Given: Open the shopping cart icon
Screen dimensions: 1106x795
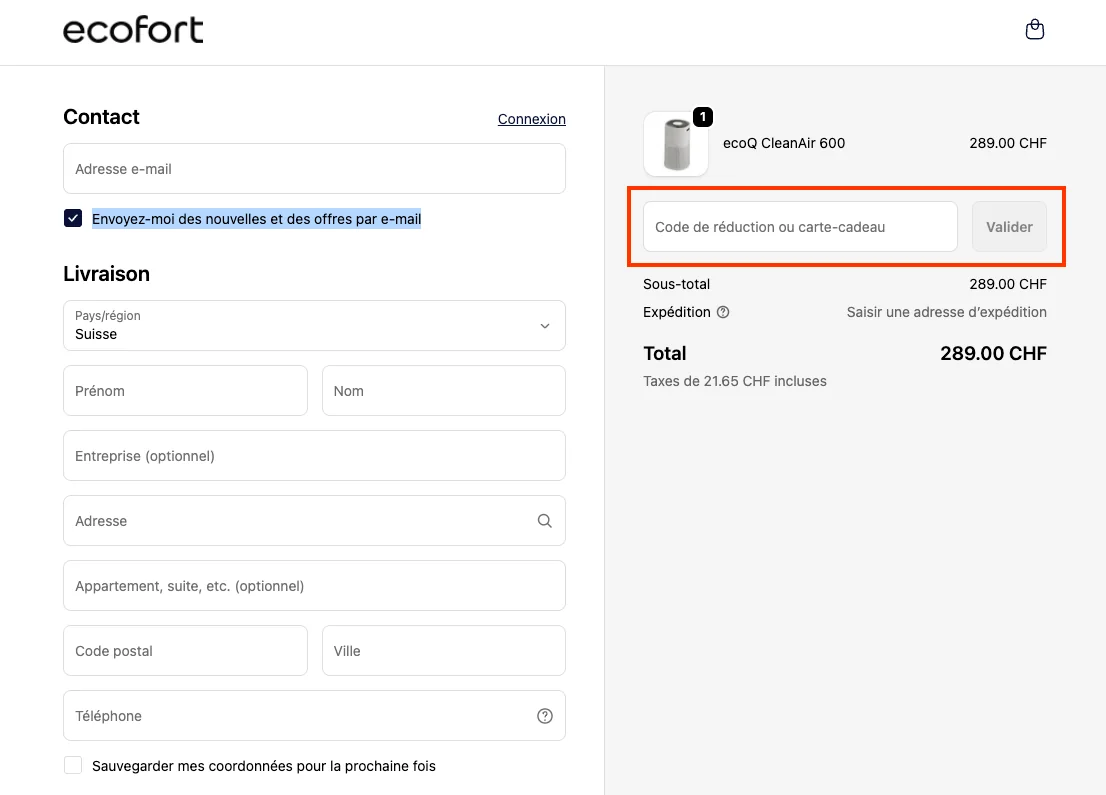Looking at the screenshot, I should [x=1035, y=29].
